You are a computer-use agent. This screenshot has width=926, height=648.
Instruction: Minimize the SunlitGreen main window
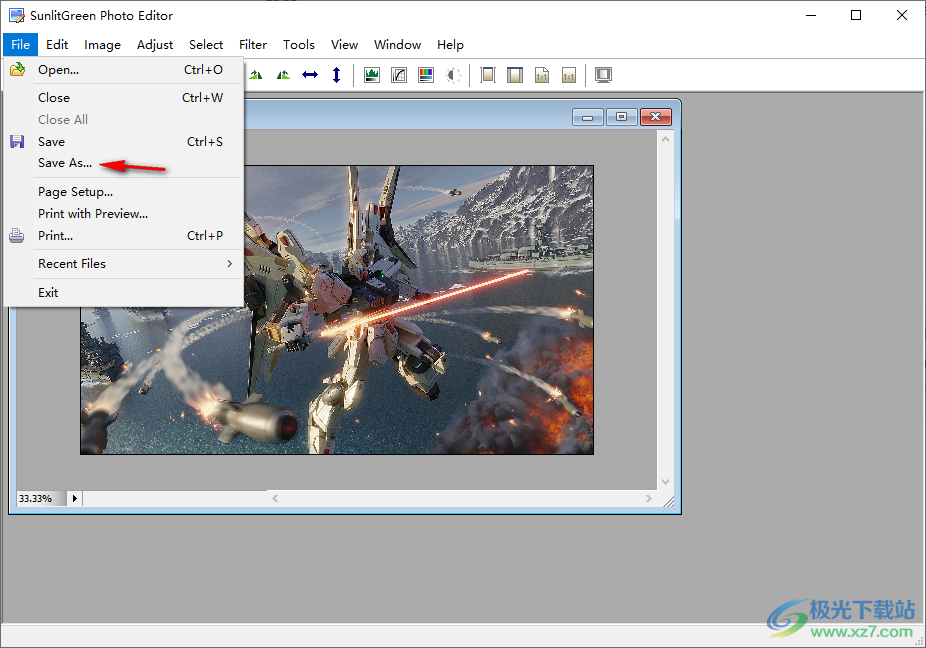click(811, 15)
